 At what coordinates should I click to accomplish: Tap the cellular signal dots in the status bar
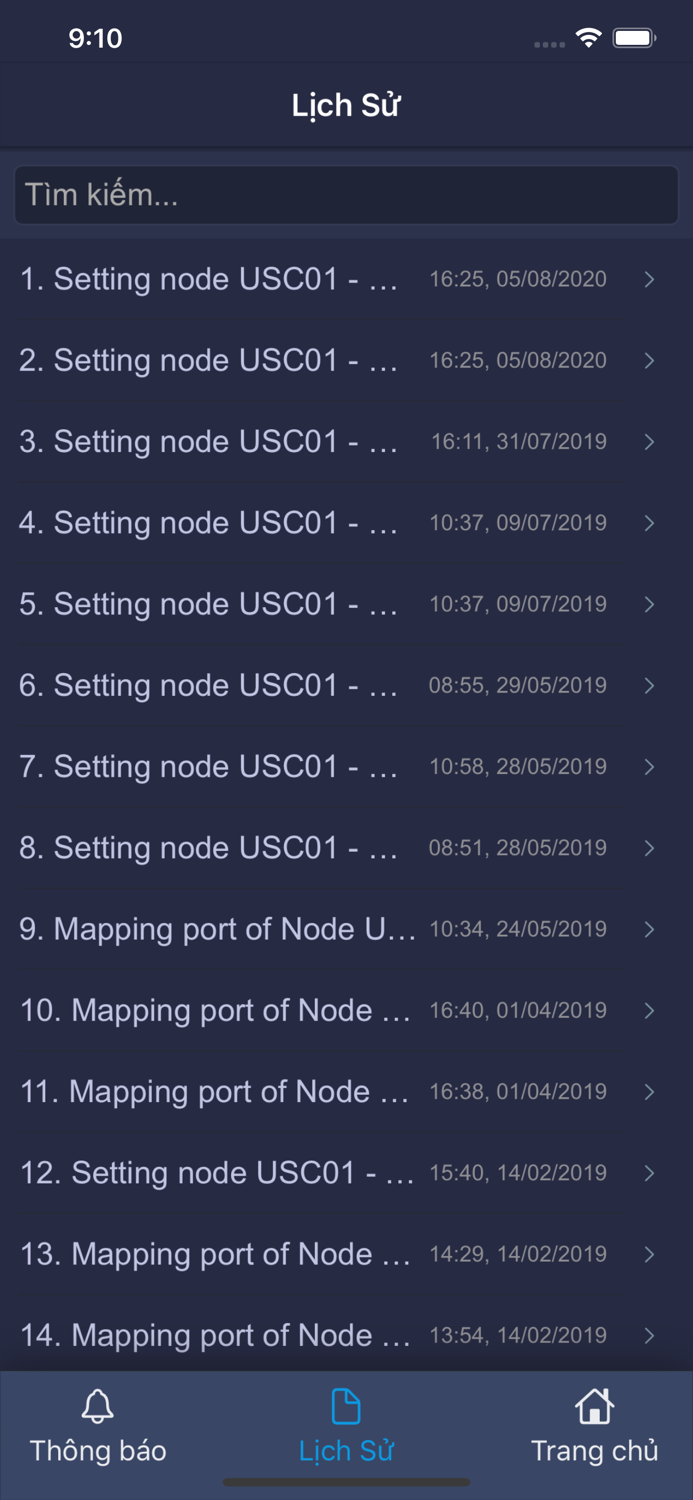tap(549, 44)
